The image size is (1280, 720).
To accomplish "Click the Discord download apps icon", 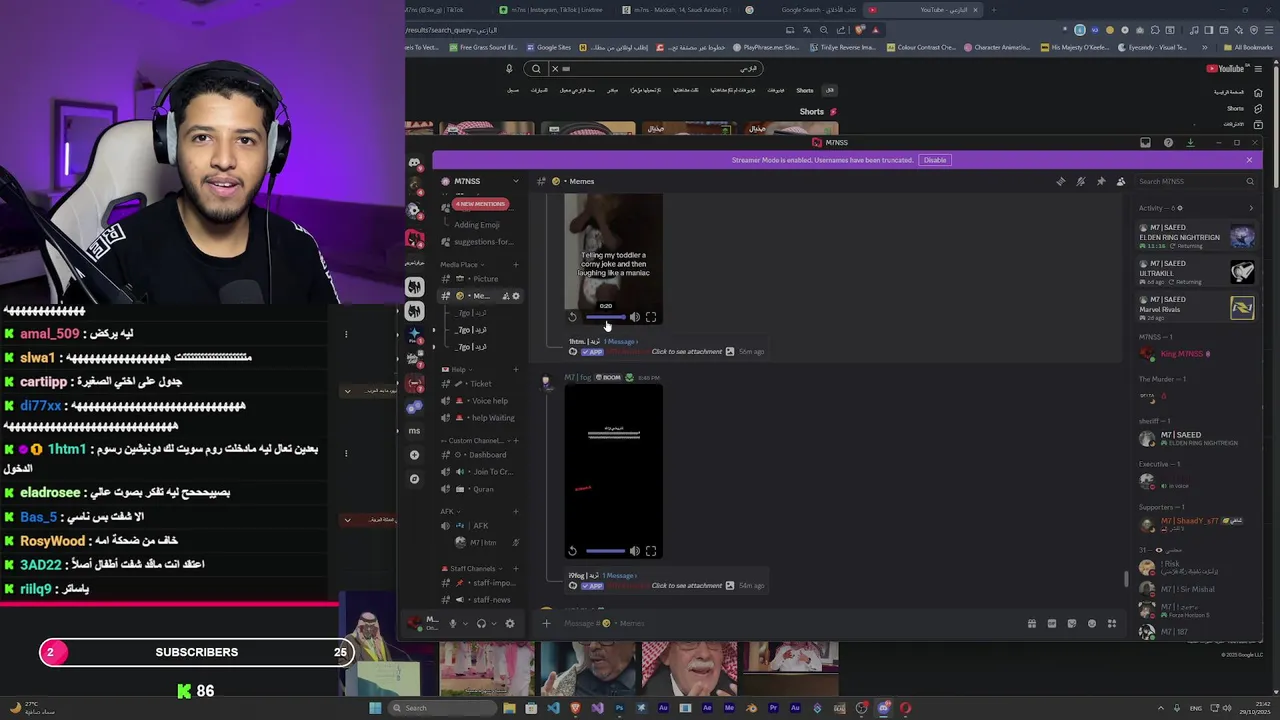I will pyautogui.click(x=1190, y=143).
